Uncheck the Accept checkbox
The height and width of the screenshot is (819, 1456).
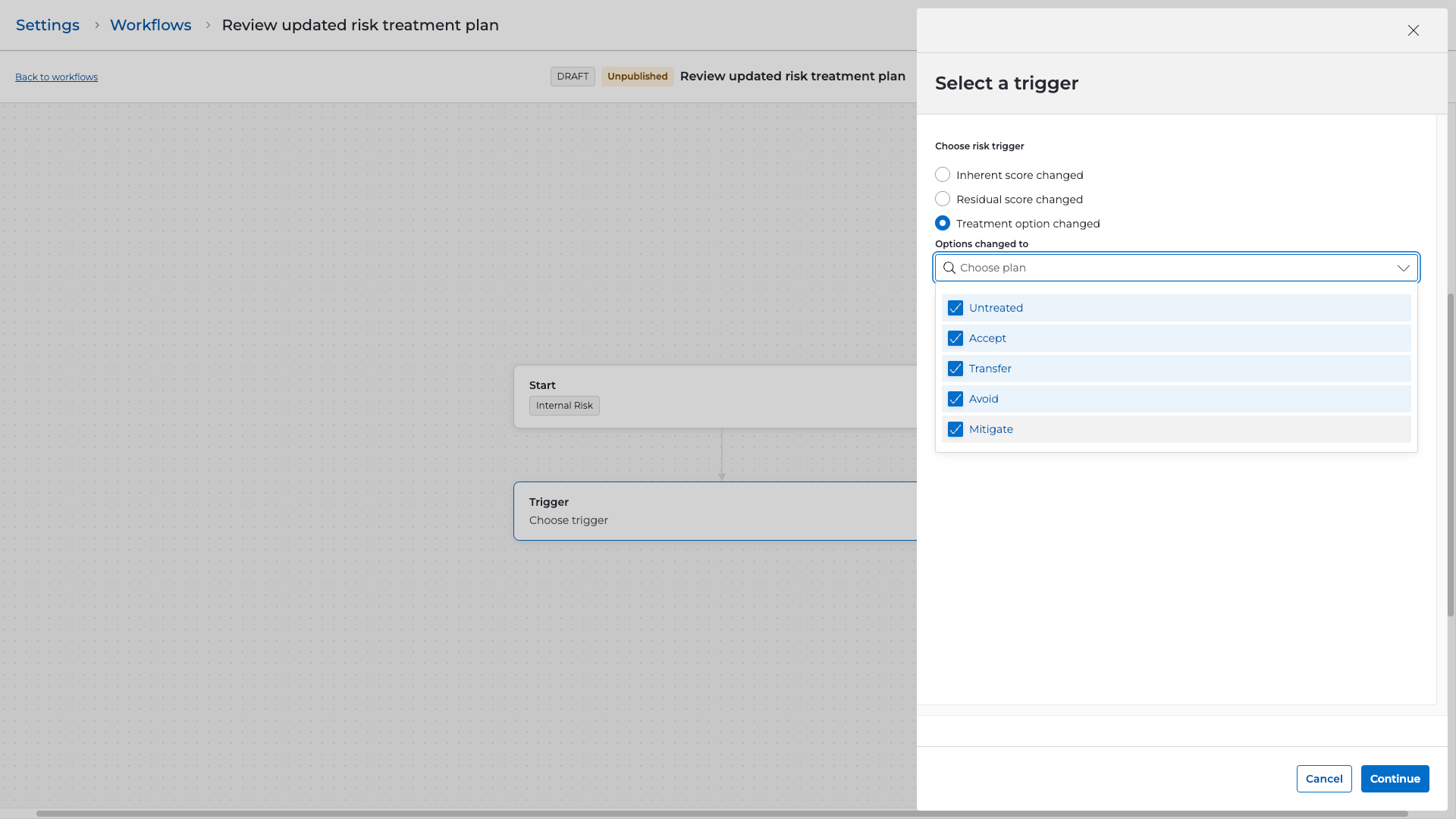coord(955,338)
